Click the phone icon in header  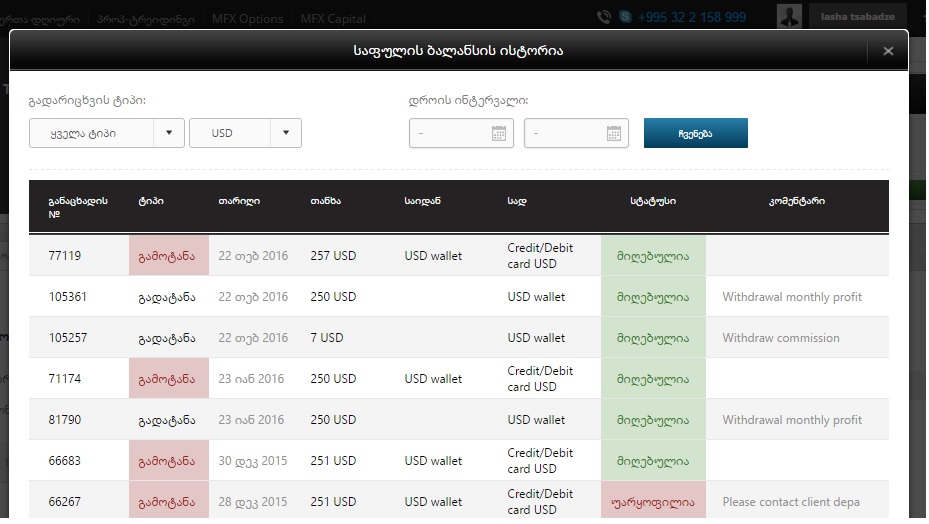pyautogui.click(x=604, y=17)
